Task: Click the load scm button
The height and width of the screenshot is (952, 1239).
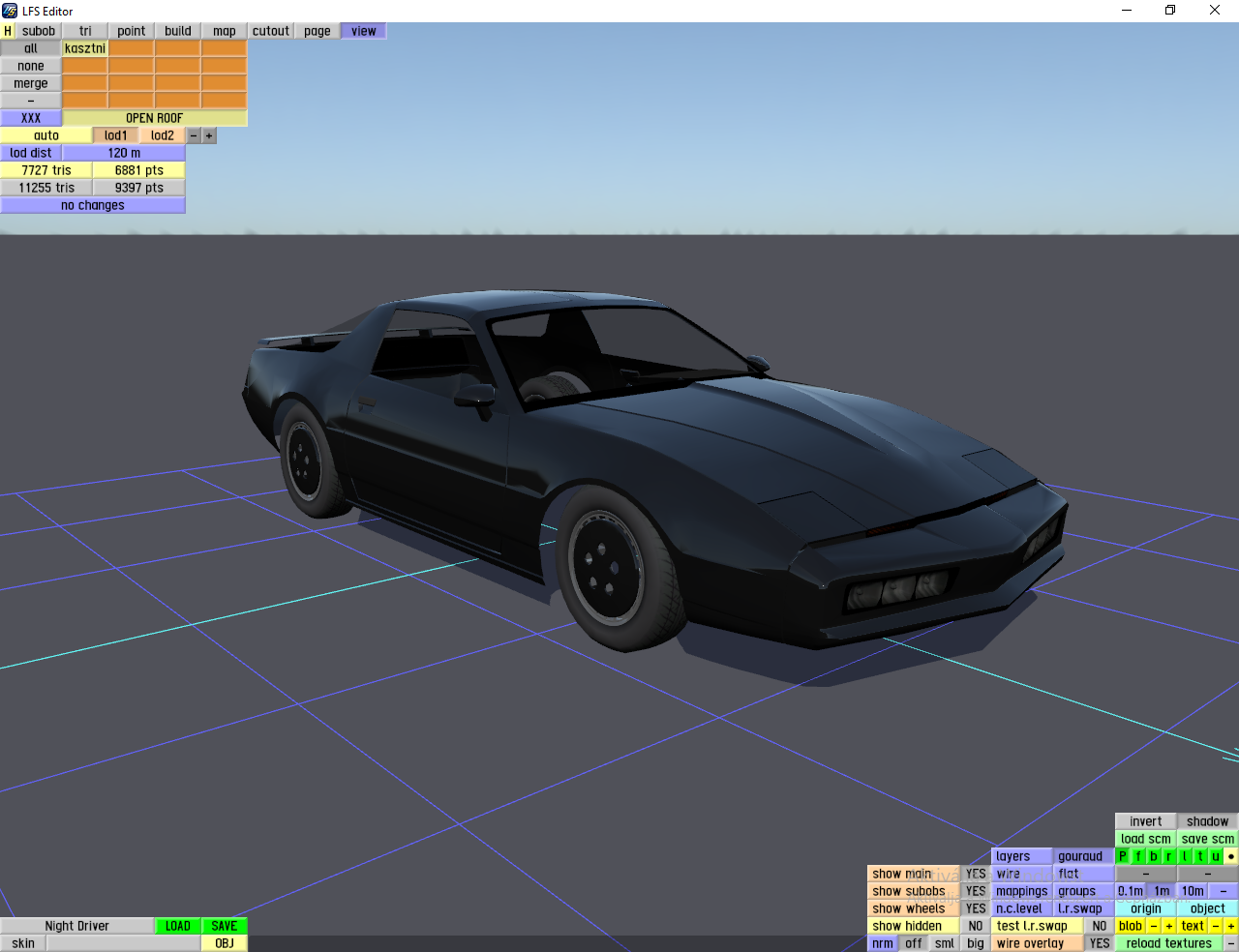Action: 1146,839
